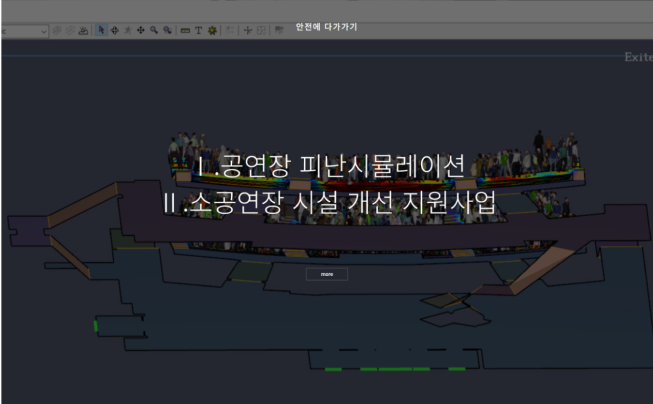This screenshot has width=653, height=404.
Task: Click the Exite label at top right
Action: pyautogui.click(x=637, y=58)
